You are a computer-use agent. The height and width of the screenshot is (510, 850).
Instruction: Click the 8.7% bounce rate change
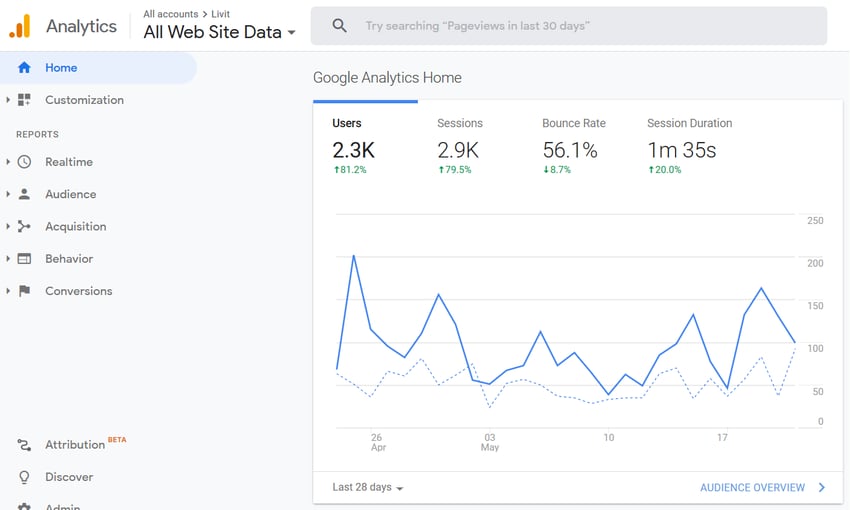pos(557,170)
